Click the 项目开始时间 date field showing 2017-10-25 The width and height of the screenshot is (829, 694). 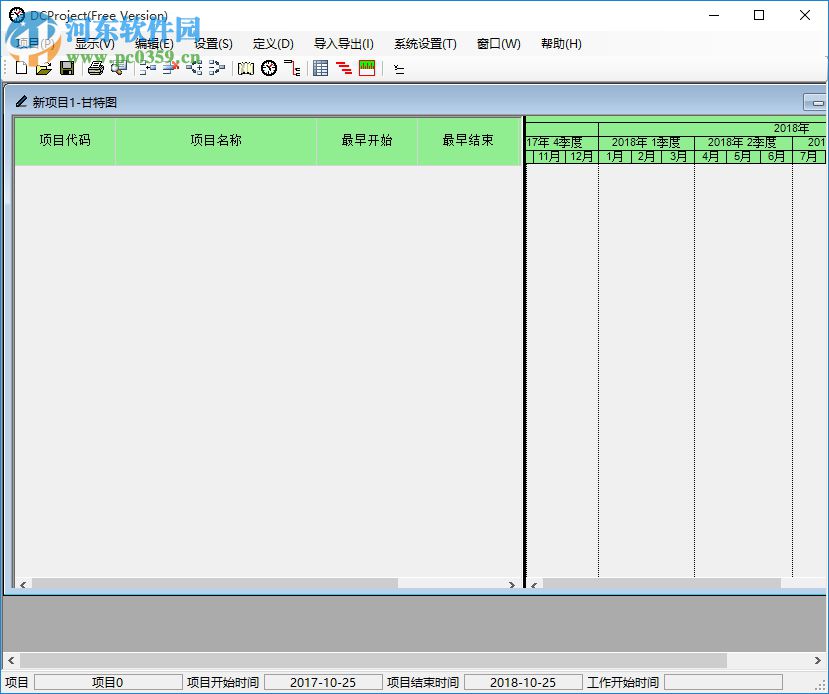pos(322,681)
